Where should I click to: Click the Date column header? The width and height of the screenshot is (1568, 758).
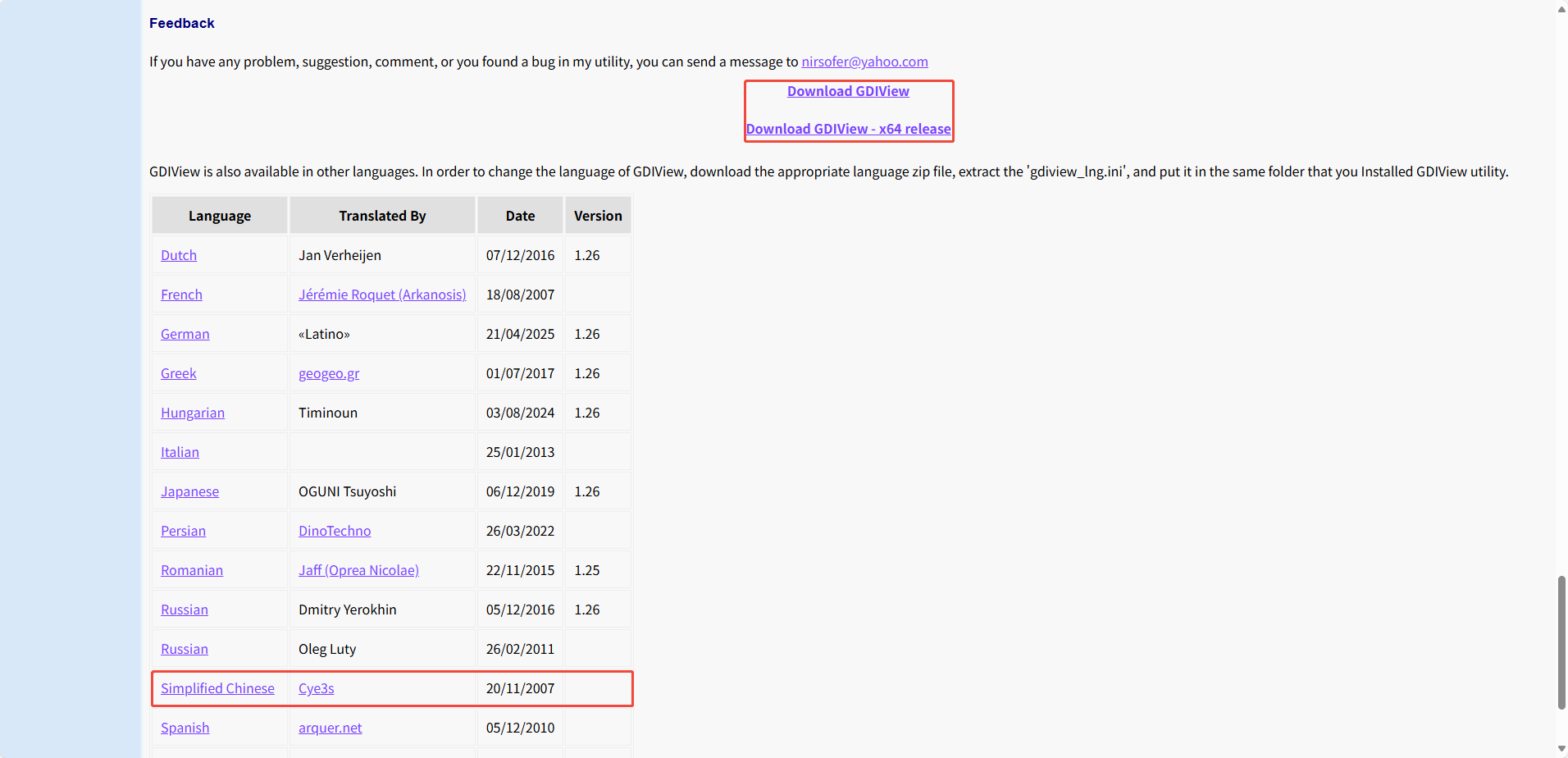[x=520, y=216]
